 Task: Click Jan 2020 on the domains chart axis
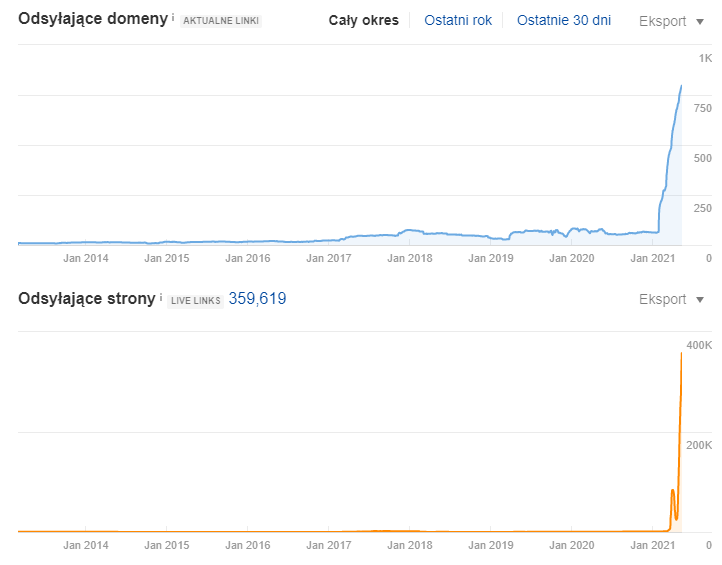[573, 258]
